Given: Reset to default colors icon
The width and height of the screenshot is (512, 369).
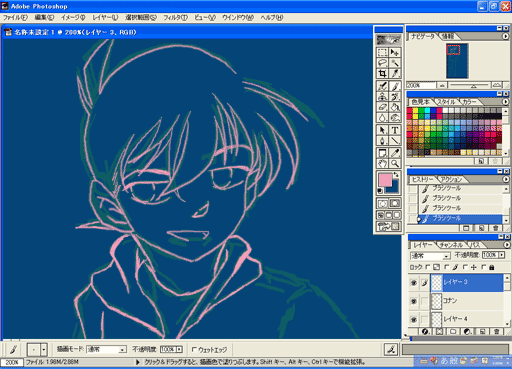Looking at the screenshot, I should [380, 191].
